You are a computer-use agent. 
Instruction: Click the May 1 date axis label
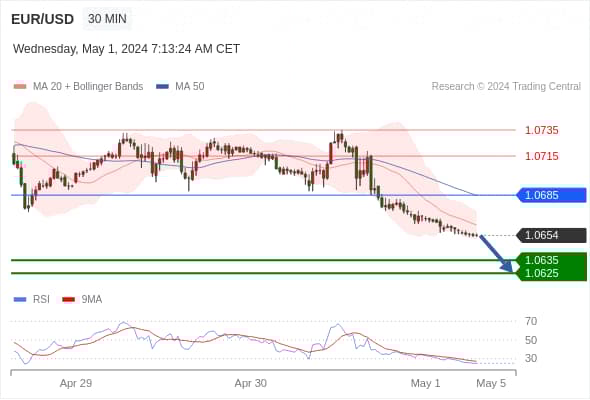coord(425,383)
